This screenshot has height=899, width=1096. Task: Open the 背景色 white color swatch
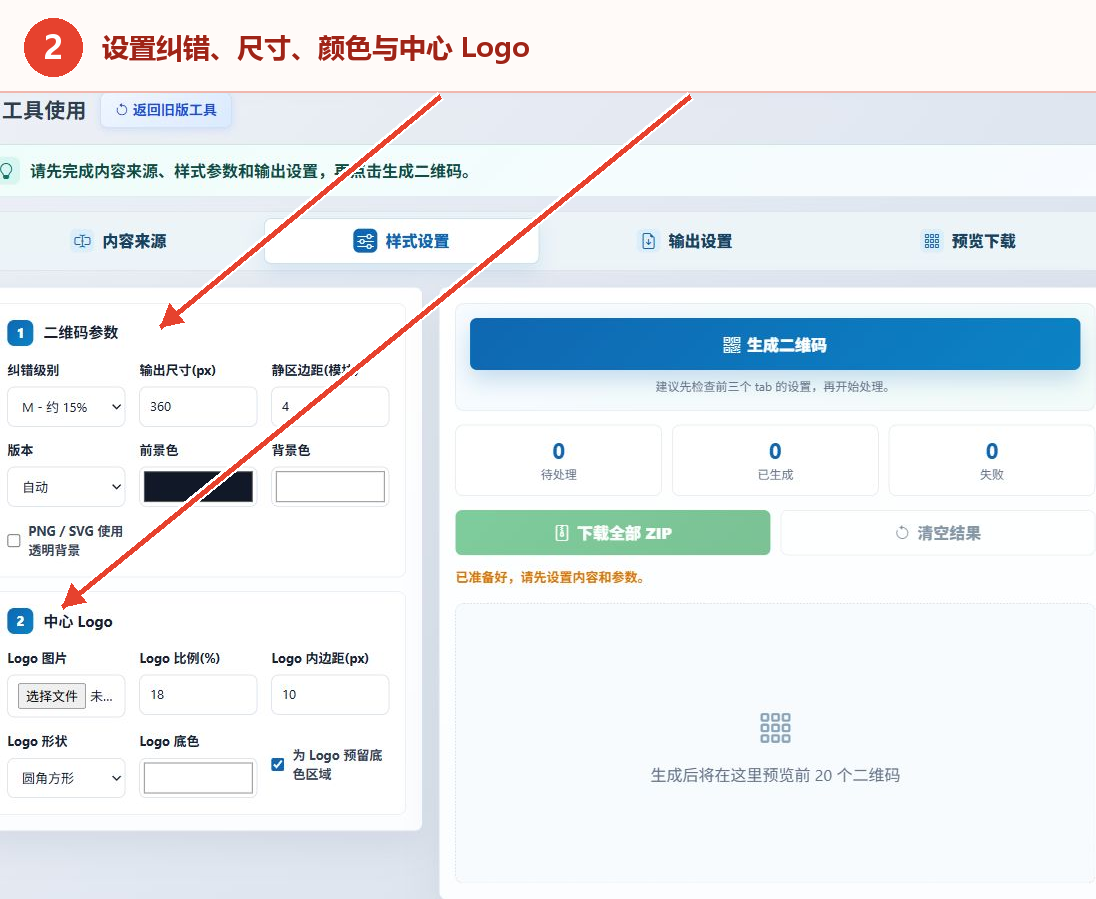click(330, 487)
